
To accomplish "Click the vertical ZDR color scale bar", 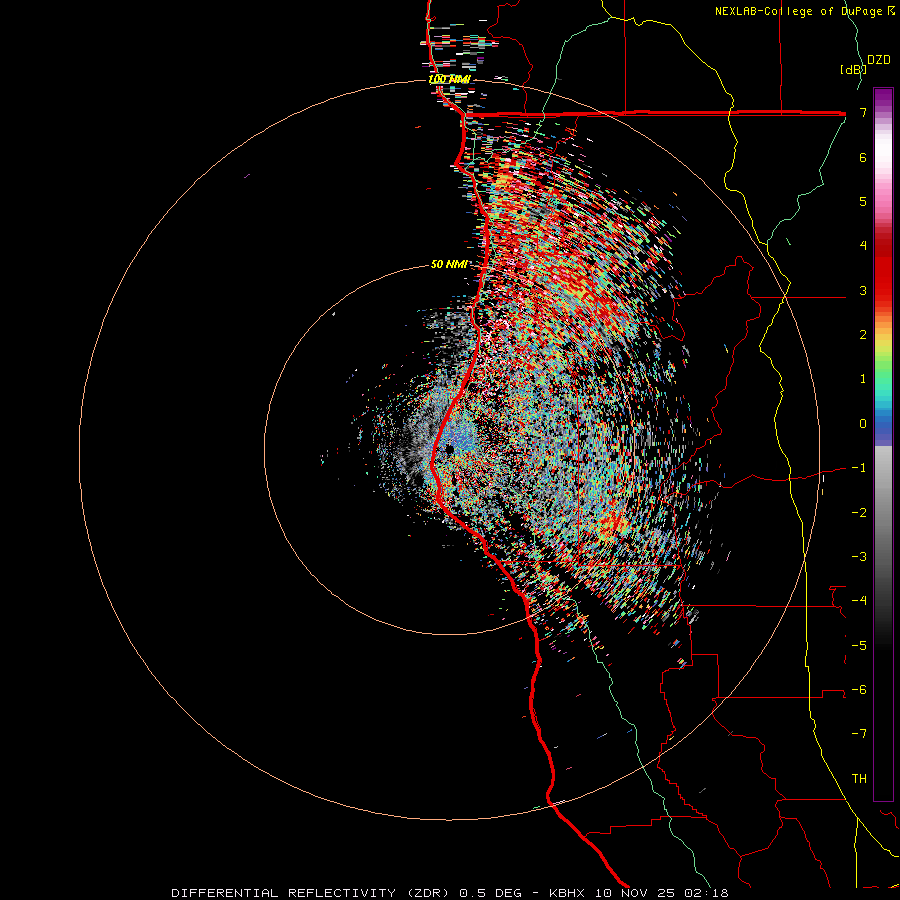I will pos(883,444).
